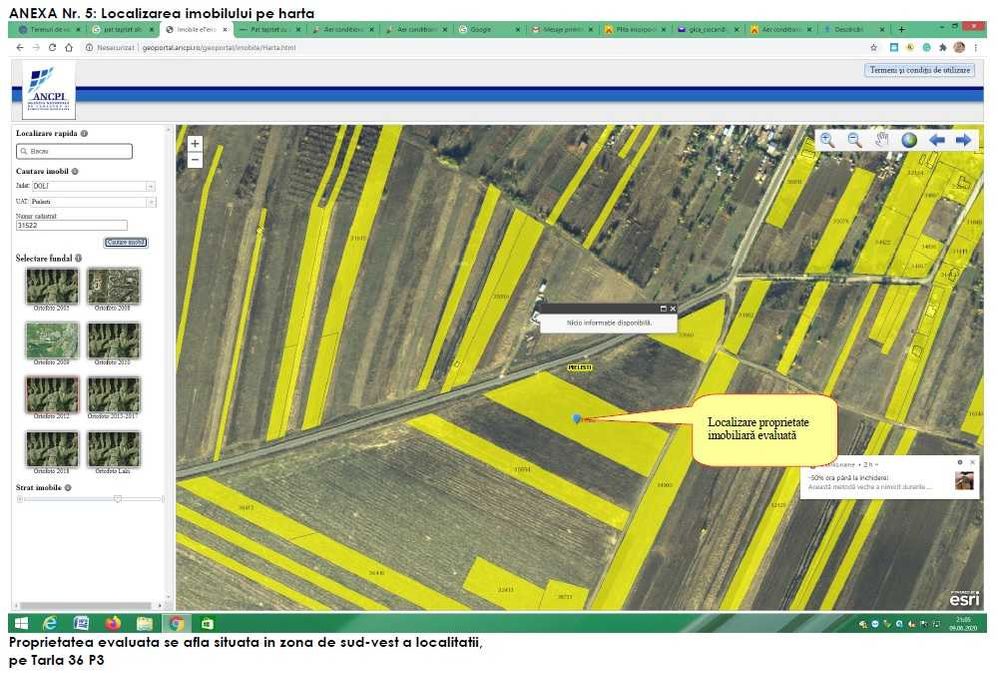Open the Chrome three-dot menu
This screenshot has width=1000, height=673.
click(x=976, y=47)
